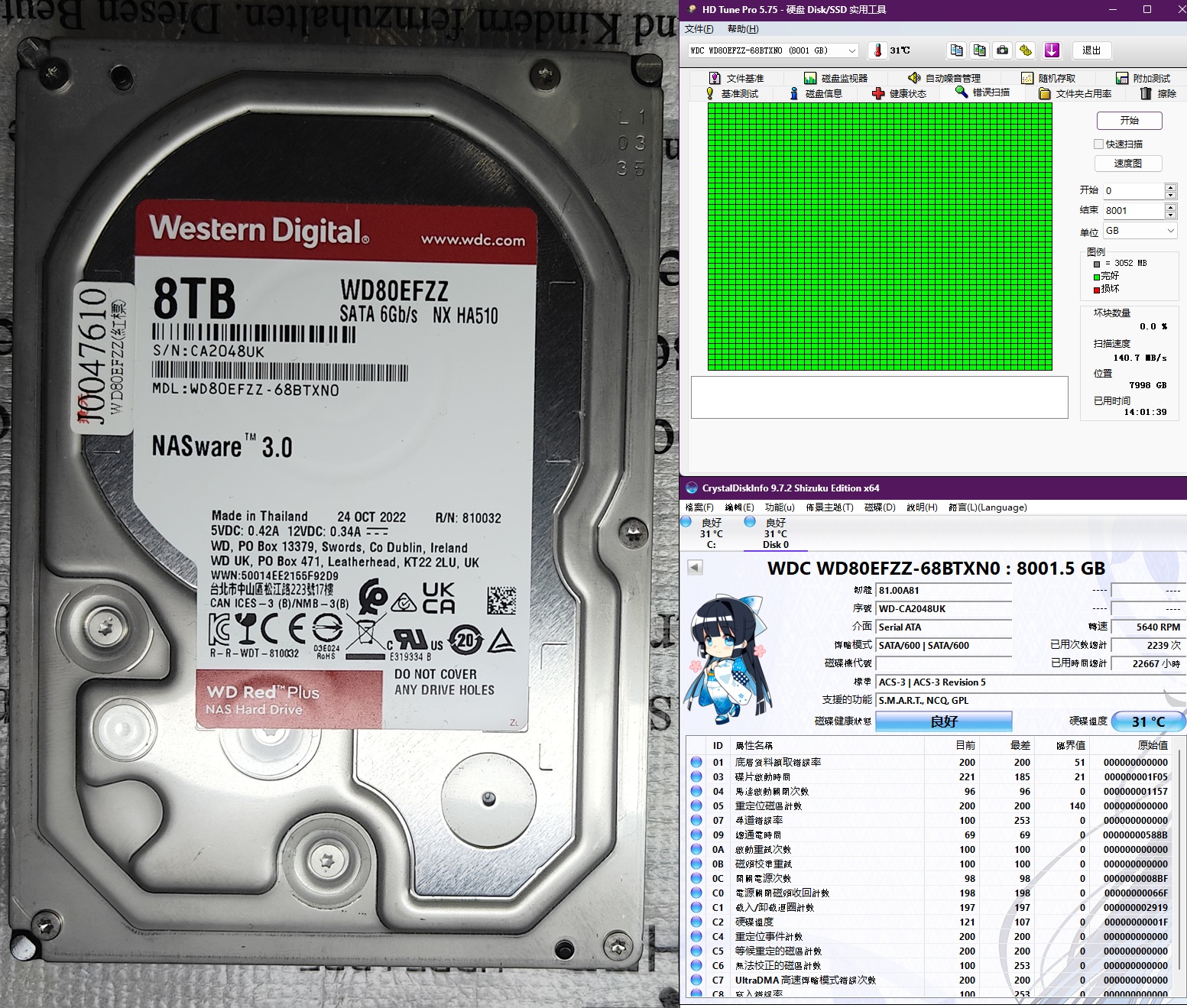Click the two-page copy-text icon in HD Tune toolbar
Viewport: 1187px width, 1008px height.
956,50
